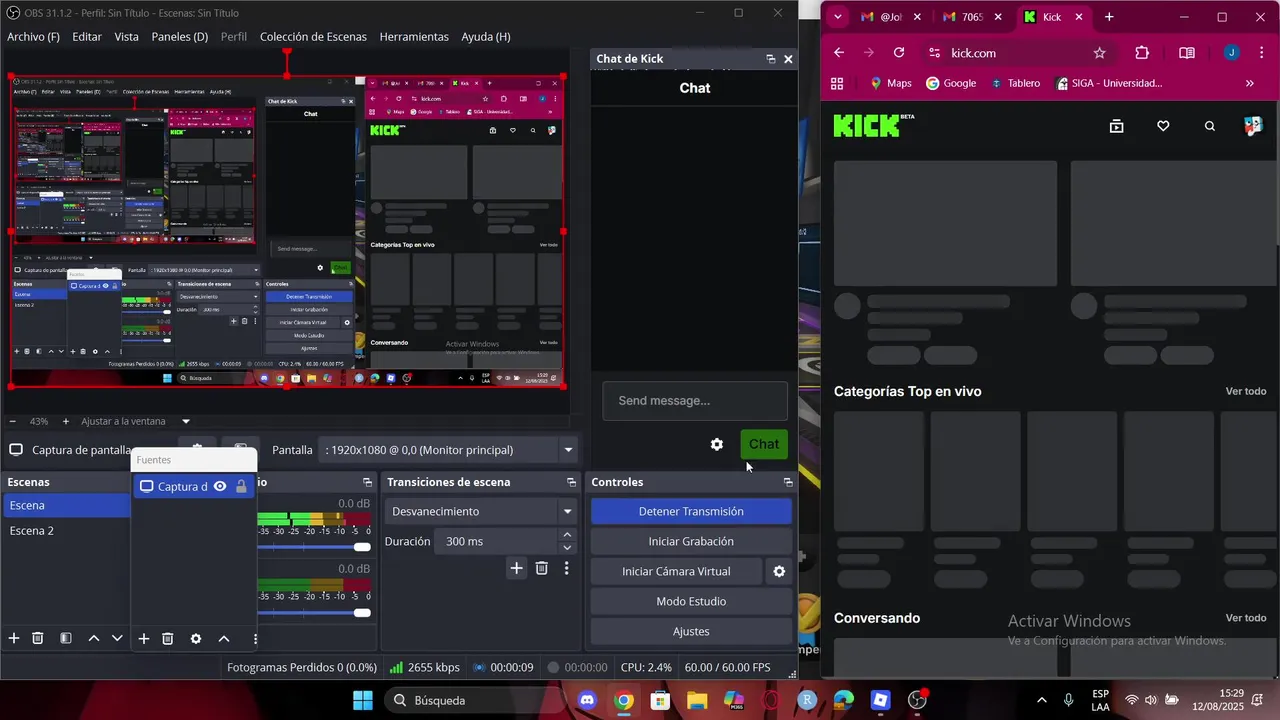Open transition properties three-dot menu
Screen dimensions: 1280x720
[x=566, y=568]
